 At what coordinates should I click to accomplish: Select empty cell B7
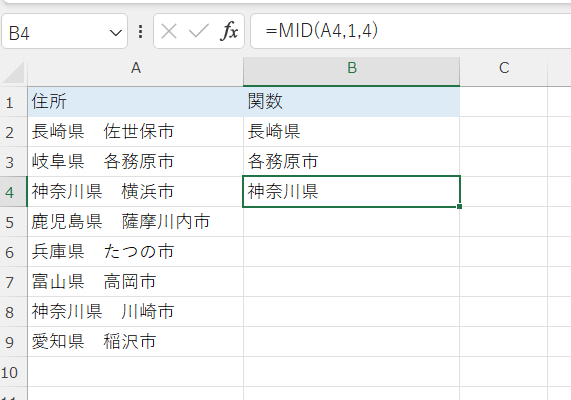click(352, 282)
